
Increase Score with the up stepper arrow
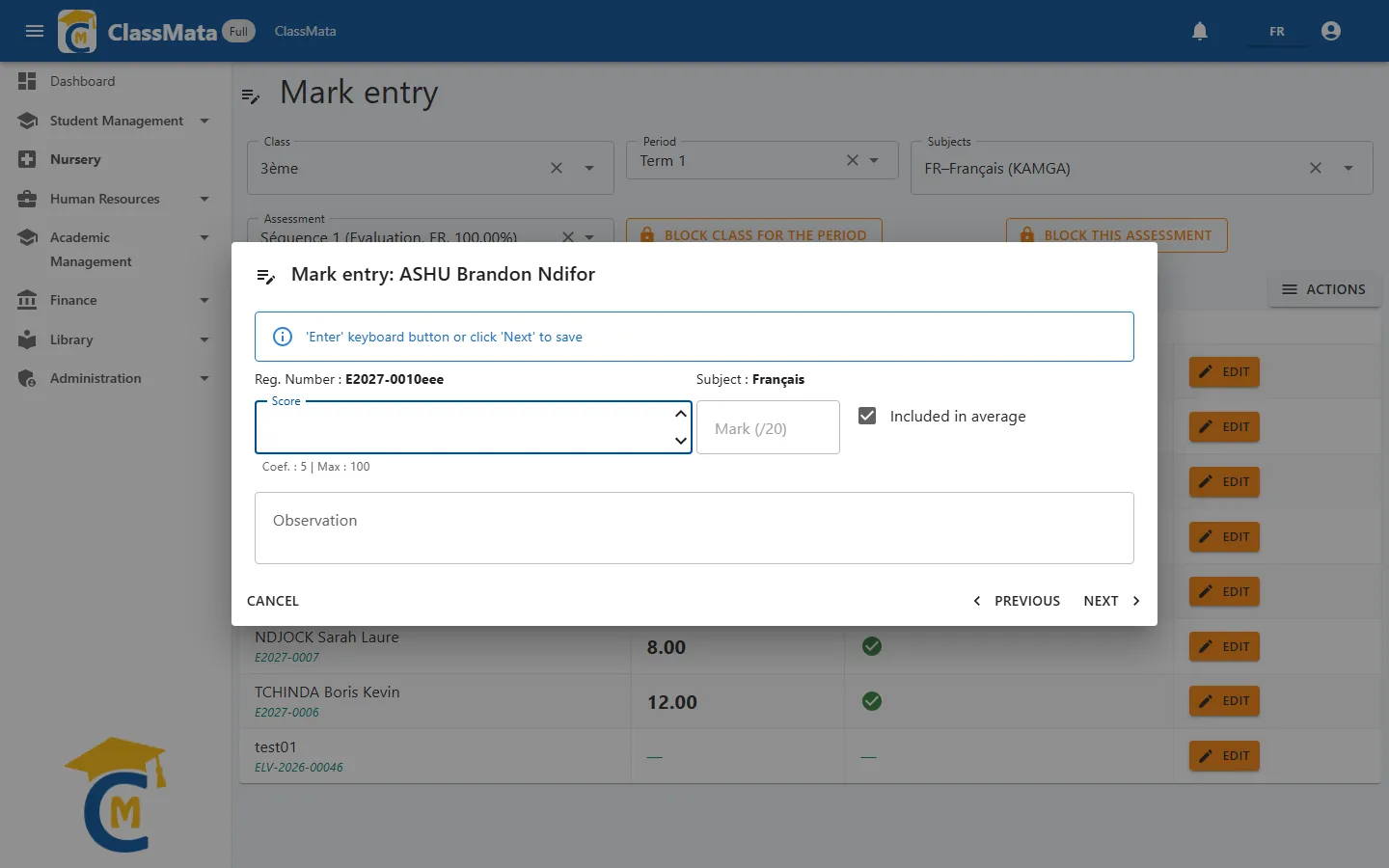pos(681,414)
